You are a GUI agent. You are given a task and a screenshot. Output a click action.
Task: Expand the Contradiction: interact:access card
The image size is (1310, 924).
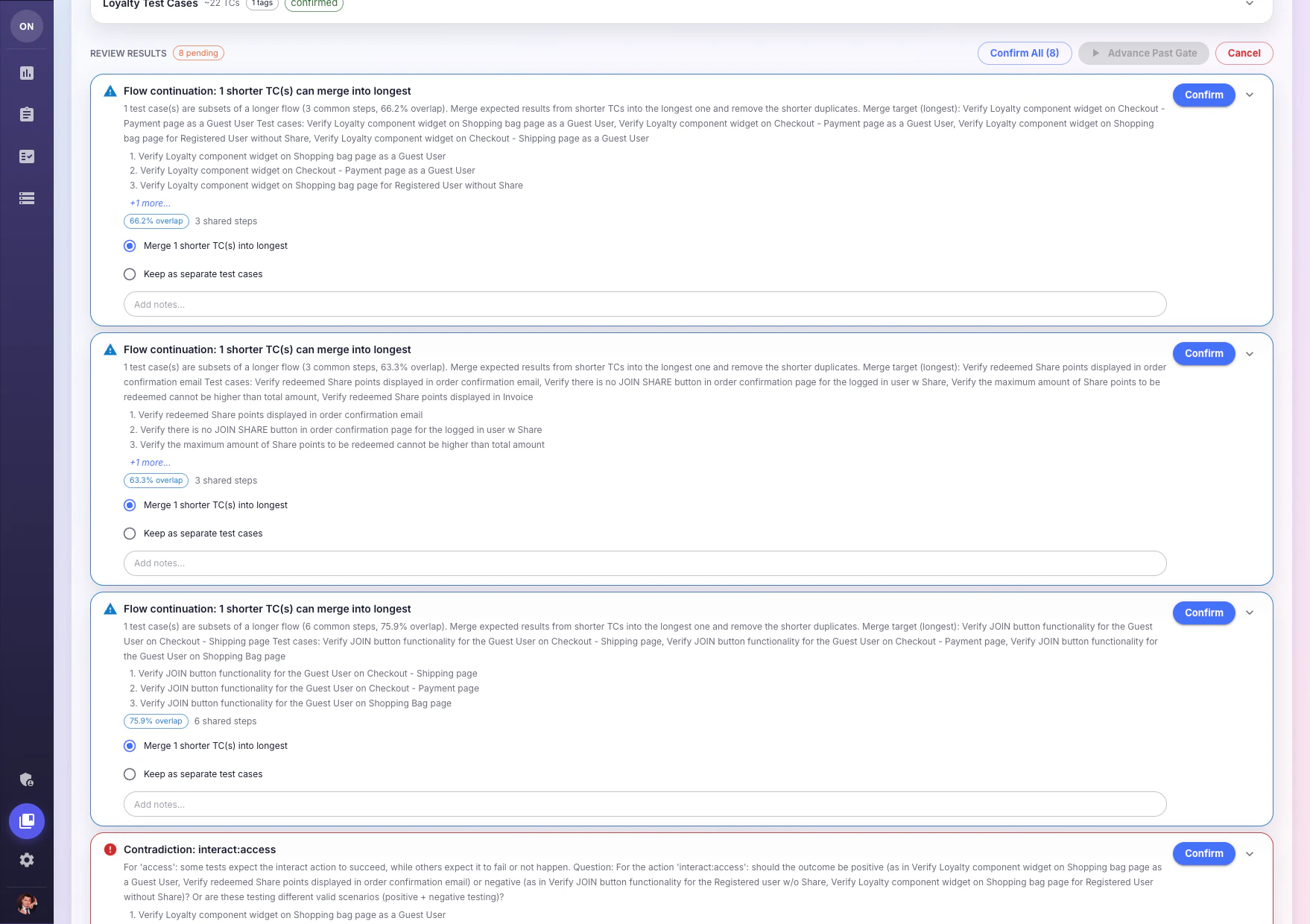[1250, 853]
